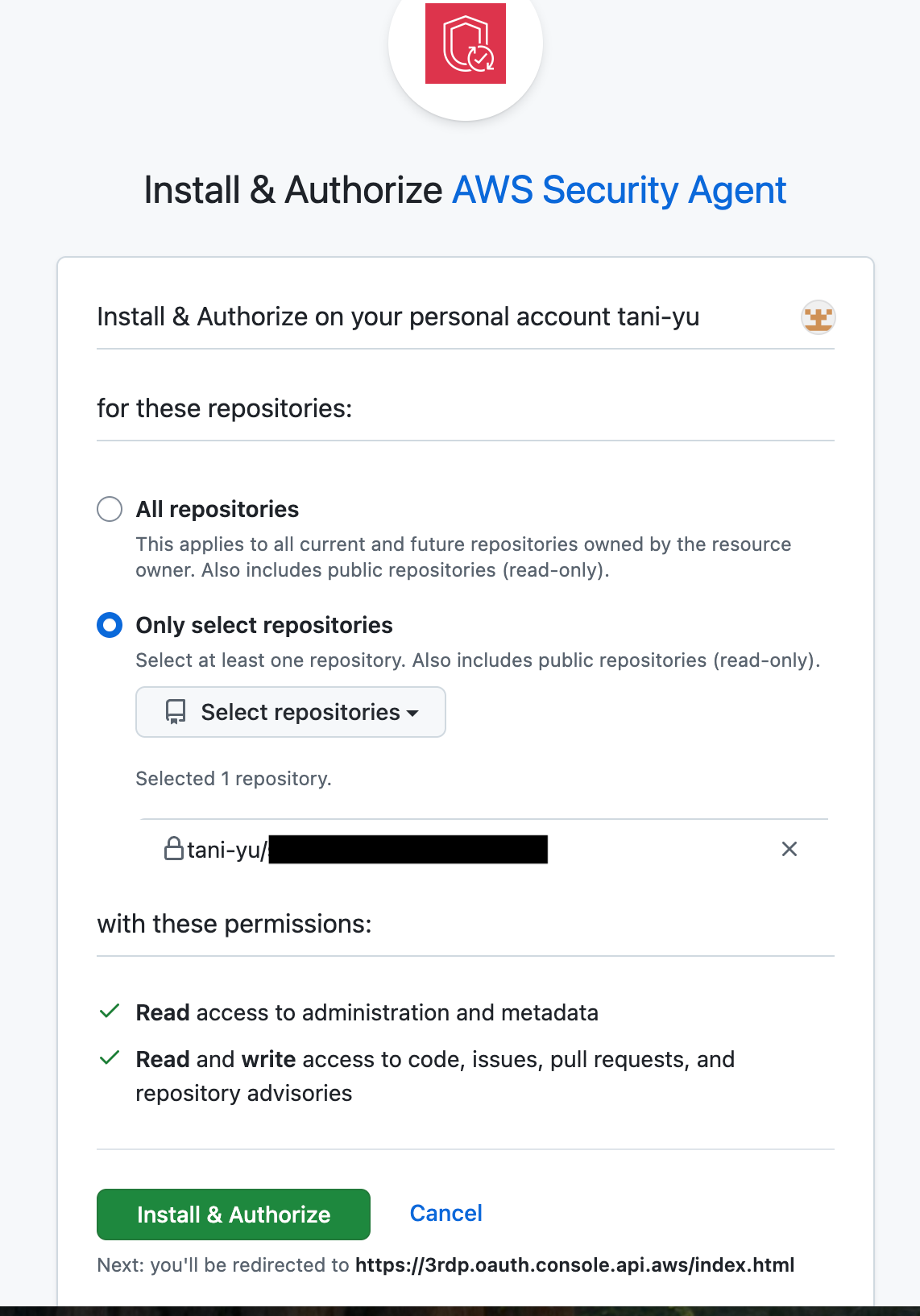Click the Selected 1 repository status text
920x1316 pixels.
[x=234, y=779]
